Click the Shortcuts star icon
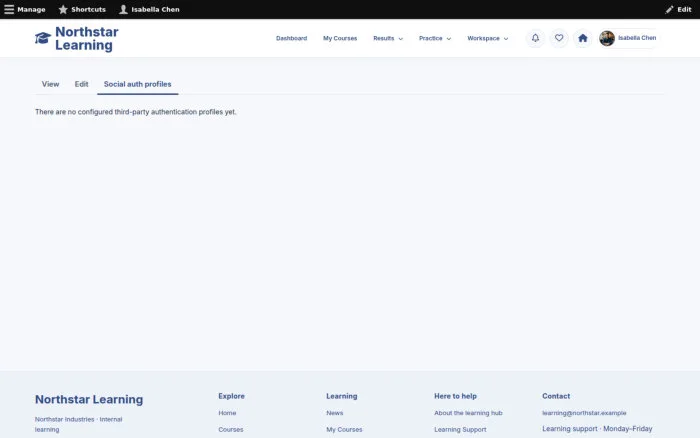 pyautogui.click(x=63, y=9)
